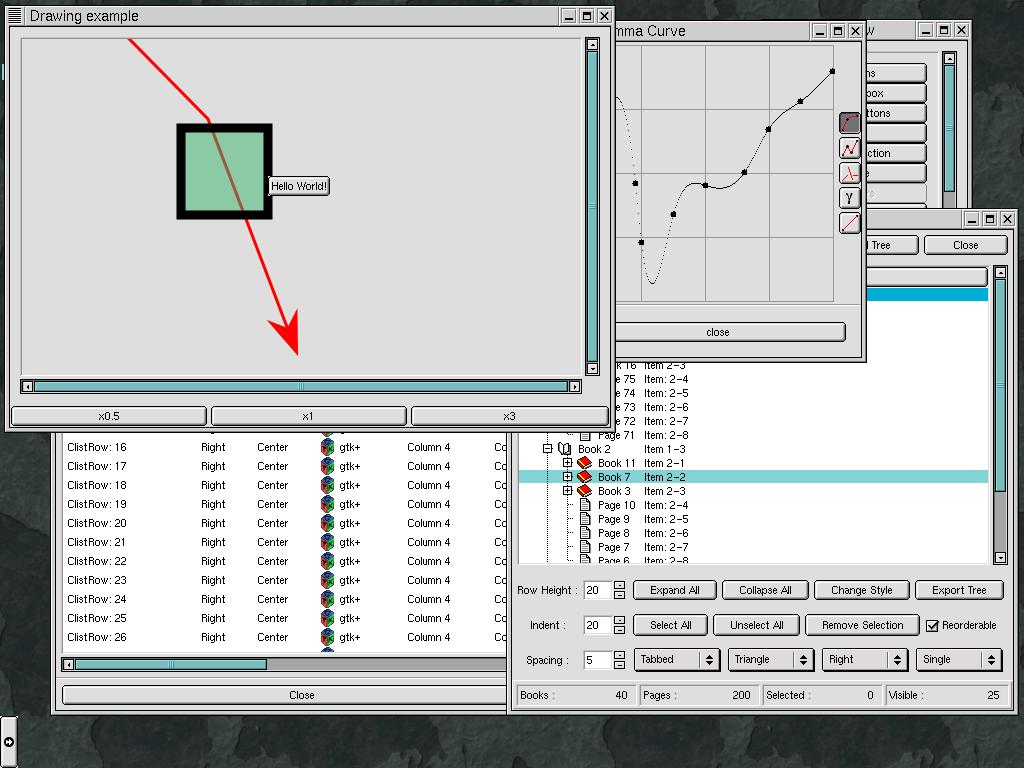The image size is (1024, 768).
Task: Click the drawing area horizontal scrollbar
Action: pyautogui.click(x=300, y=386)
